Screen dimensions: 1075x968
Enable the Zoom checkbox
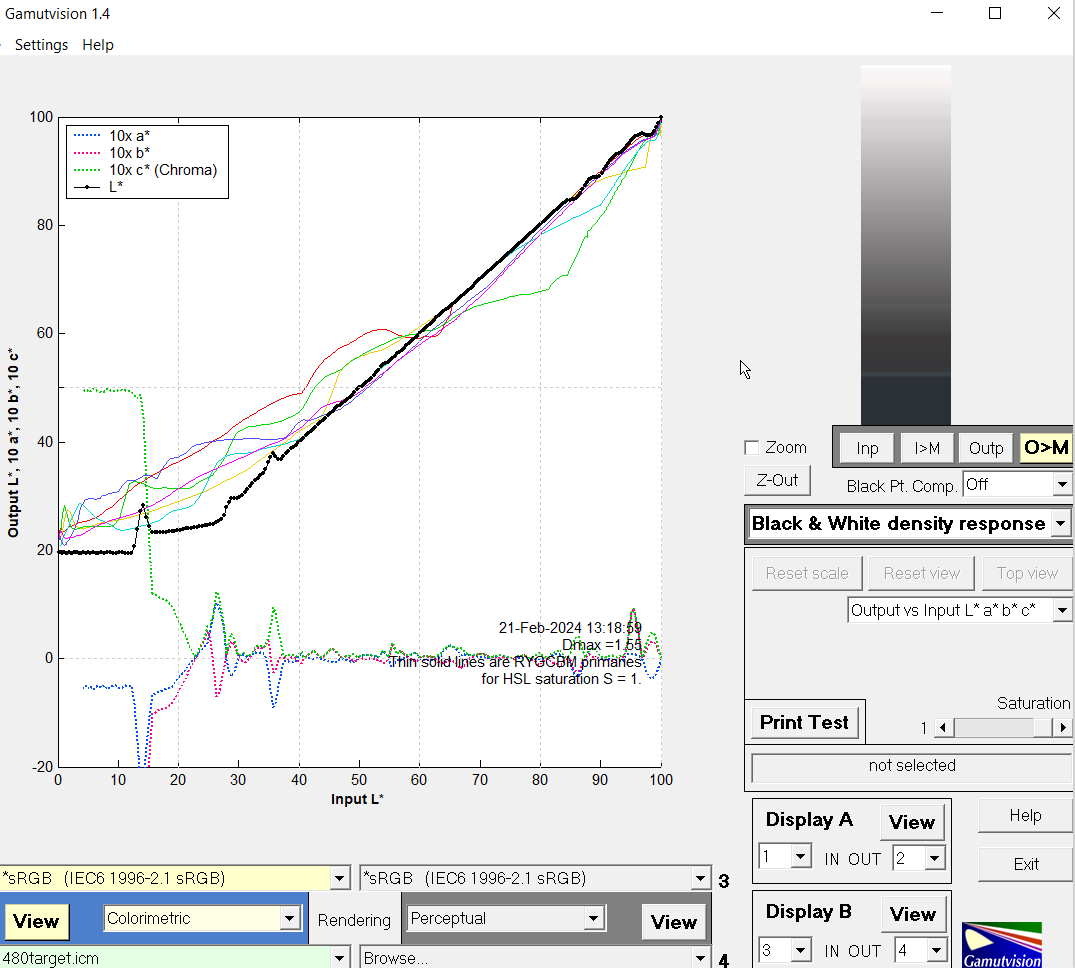click(752, 448)
